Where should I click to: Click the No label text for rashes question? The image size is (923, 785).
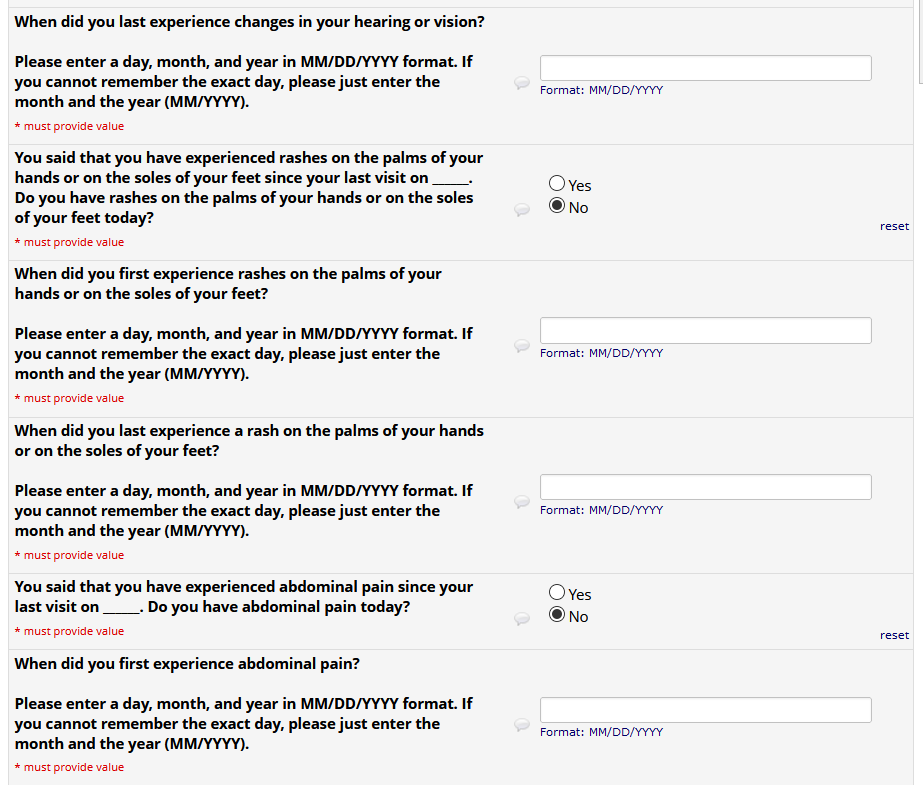pyautogui.click(x=578, y=208)
